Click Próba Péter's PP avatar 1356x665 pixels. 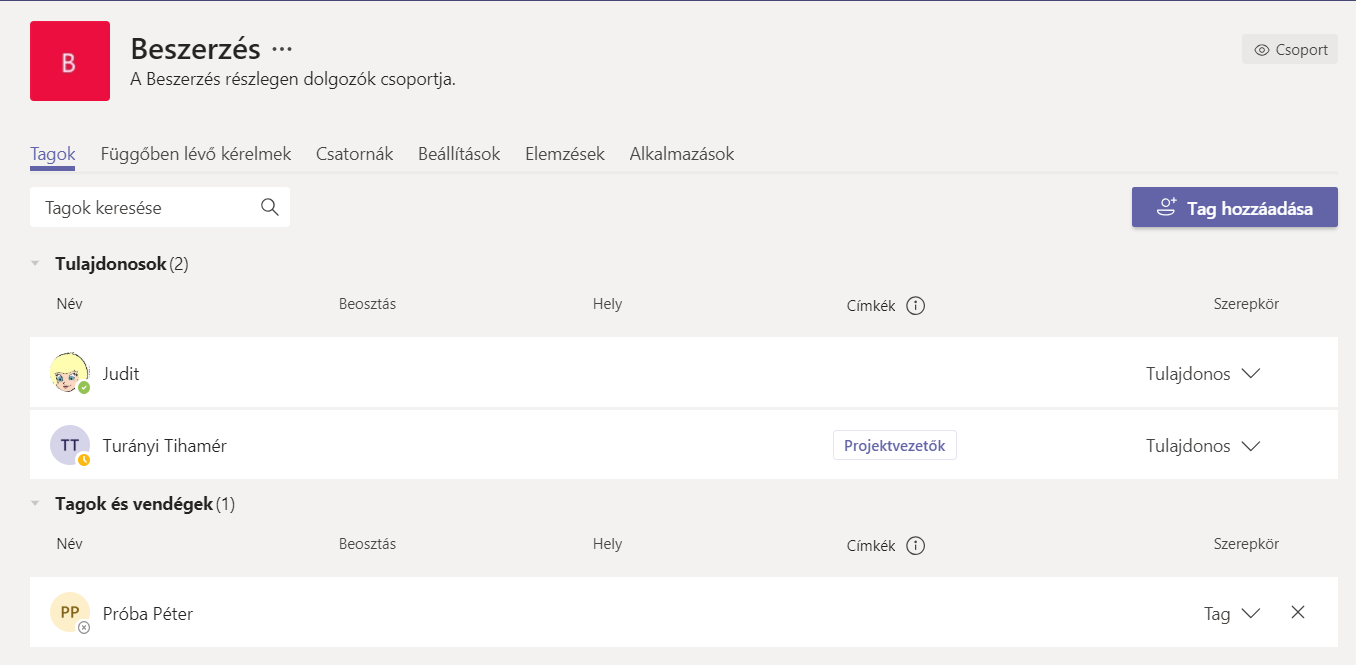pos(69,613)
